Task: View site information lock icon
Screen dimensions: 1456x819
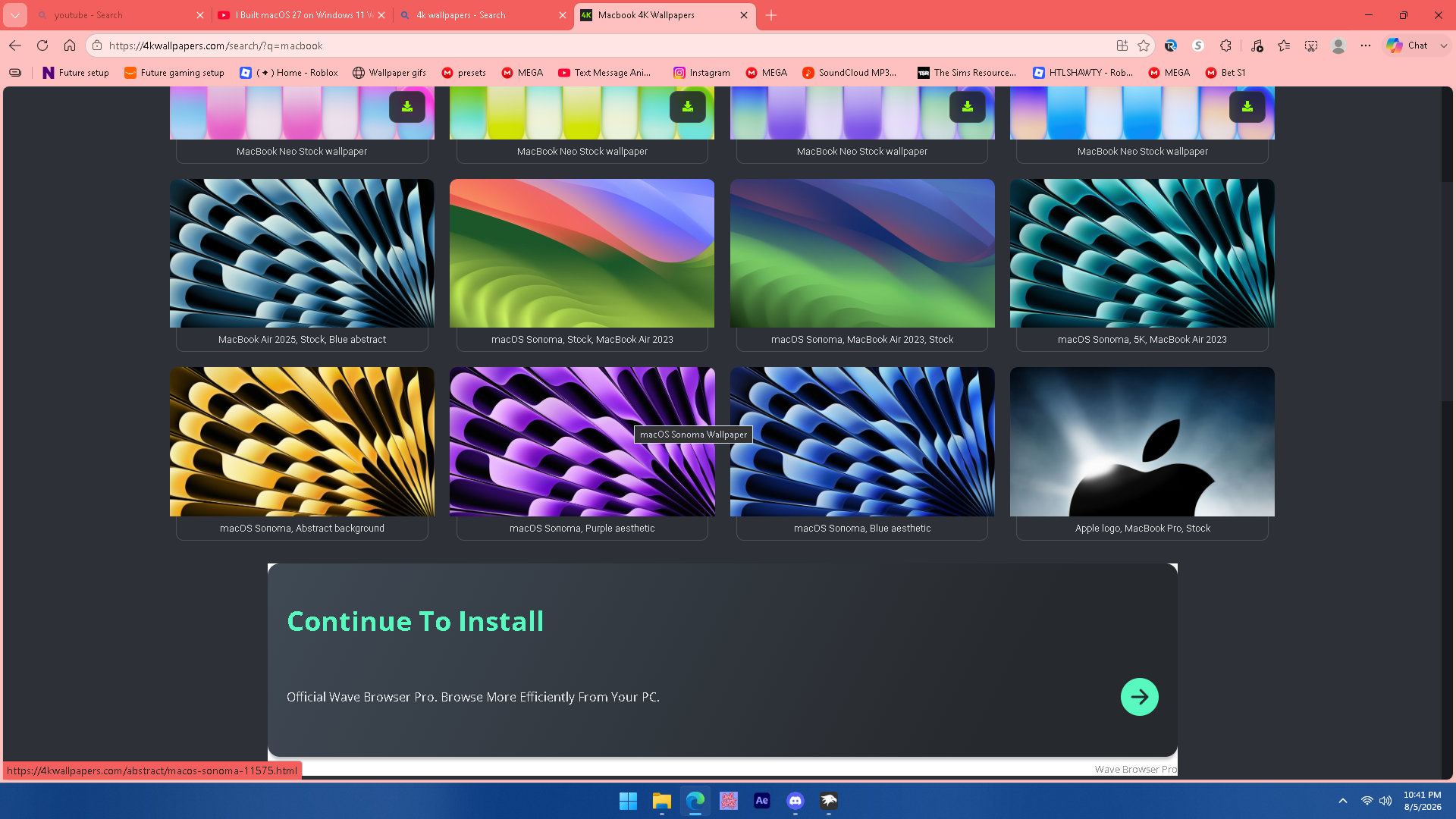Action: click(x=97, y=45)
